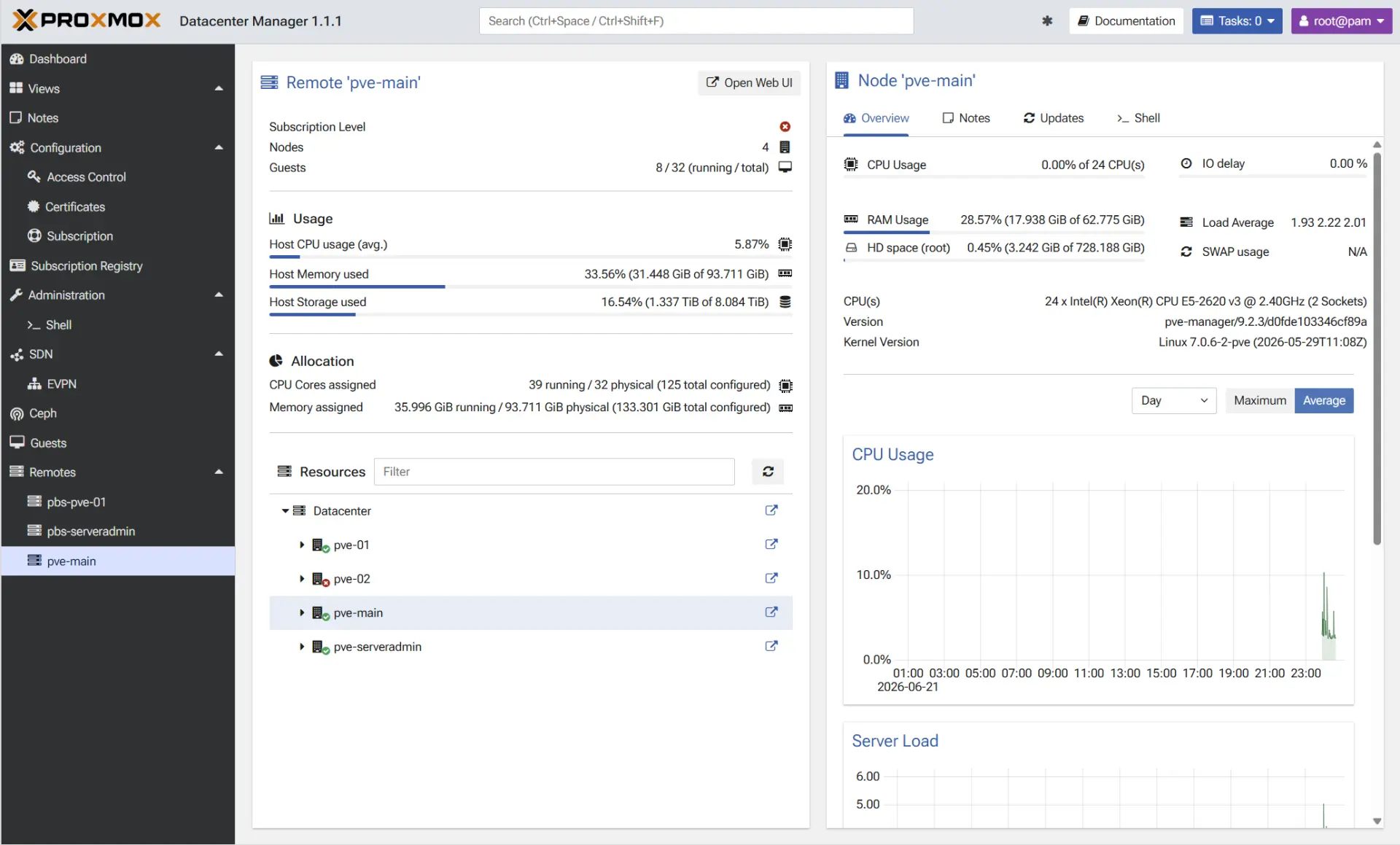Viewport: 1400px width, 845px height.
Task: Click the CPU Cores assigned chip icon
Action: coord(785,386)
